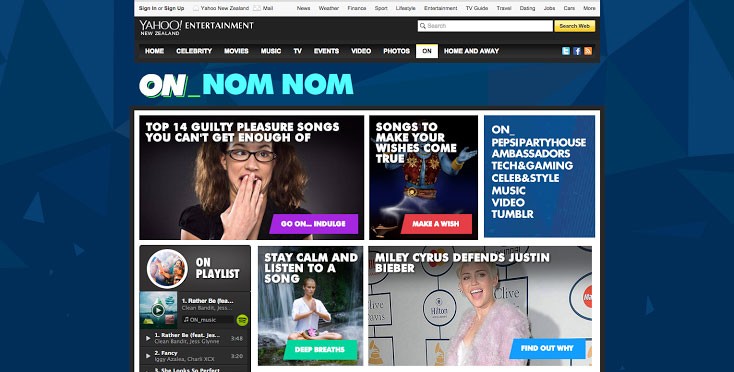Click the GO ON... INDULGE button
Viewport: 734px width, 372px height.
click(x=313, y=224)
